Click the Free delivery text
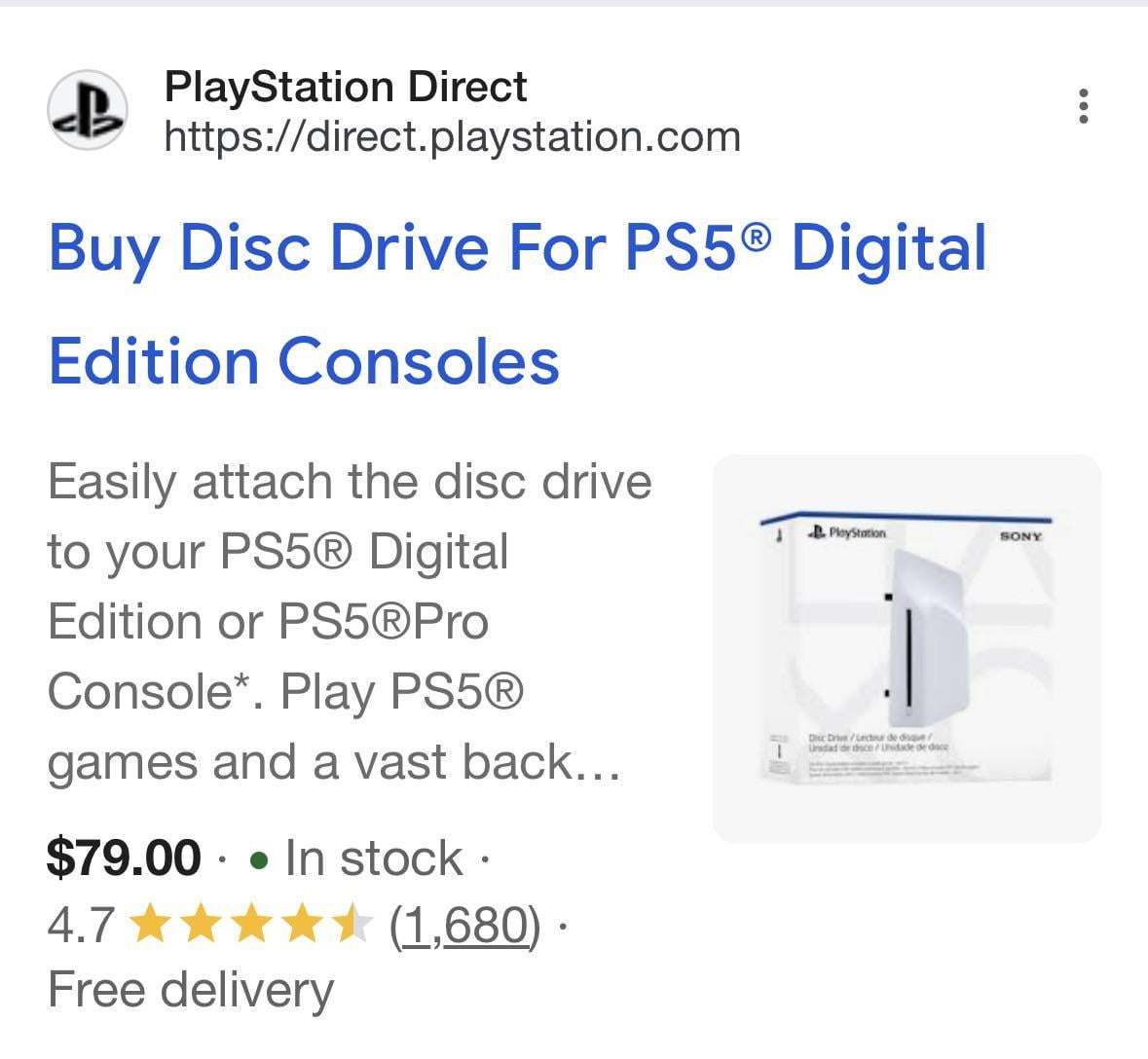Viewport: 1148px width, 1059px height. (190, 990)
